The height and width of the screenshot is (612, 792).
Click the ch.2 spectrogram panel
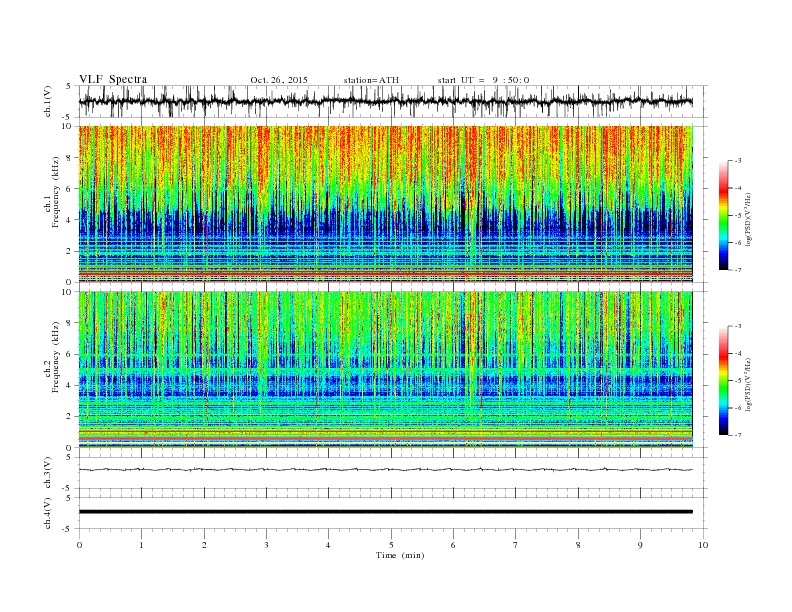[385, 369]
